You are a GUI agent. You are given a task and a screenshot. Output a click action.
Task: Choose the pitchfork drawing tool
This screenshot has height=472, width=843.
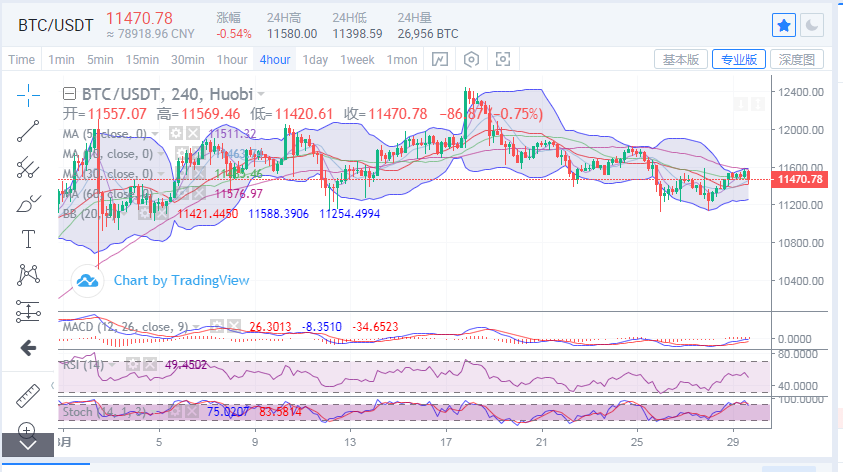28,167
